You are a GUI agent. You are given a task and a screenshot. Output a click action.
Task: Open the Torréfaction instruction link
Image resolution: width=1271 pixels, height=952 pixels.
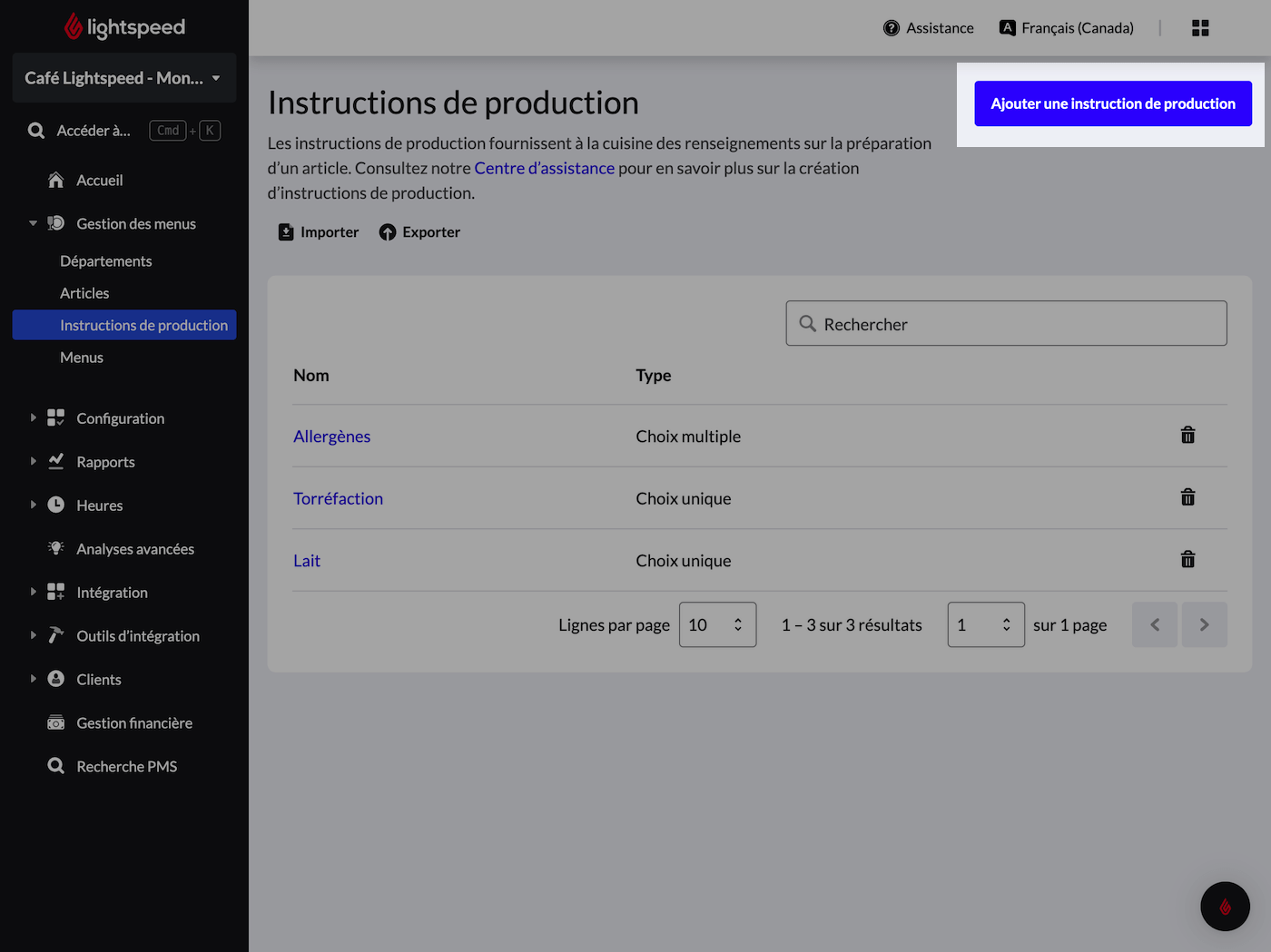coord(338,498)
